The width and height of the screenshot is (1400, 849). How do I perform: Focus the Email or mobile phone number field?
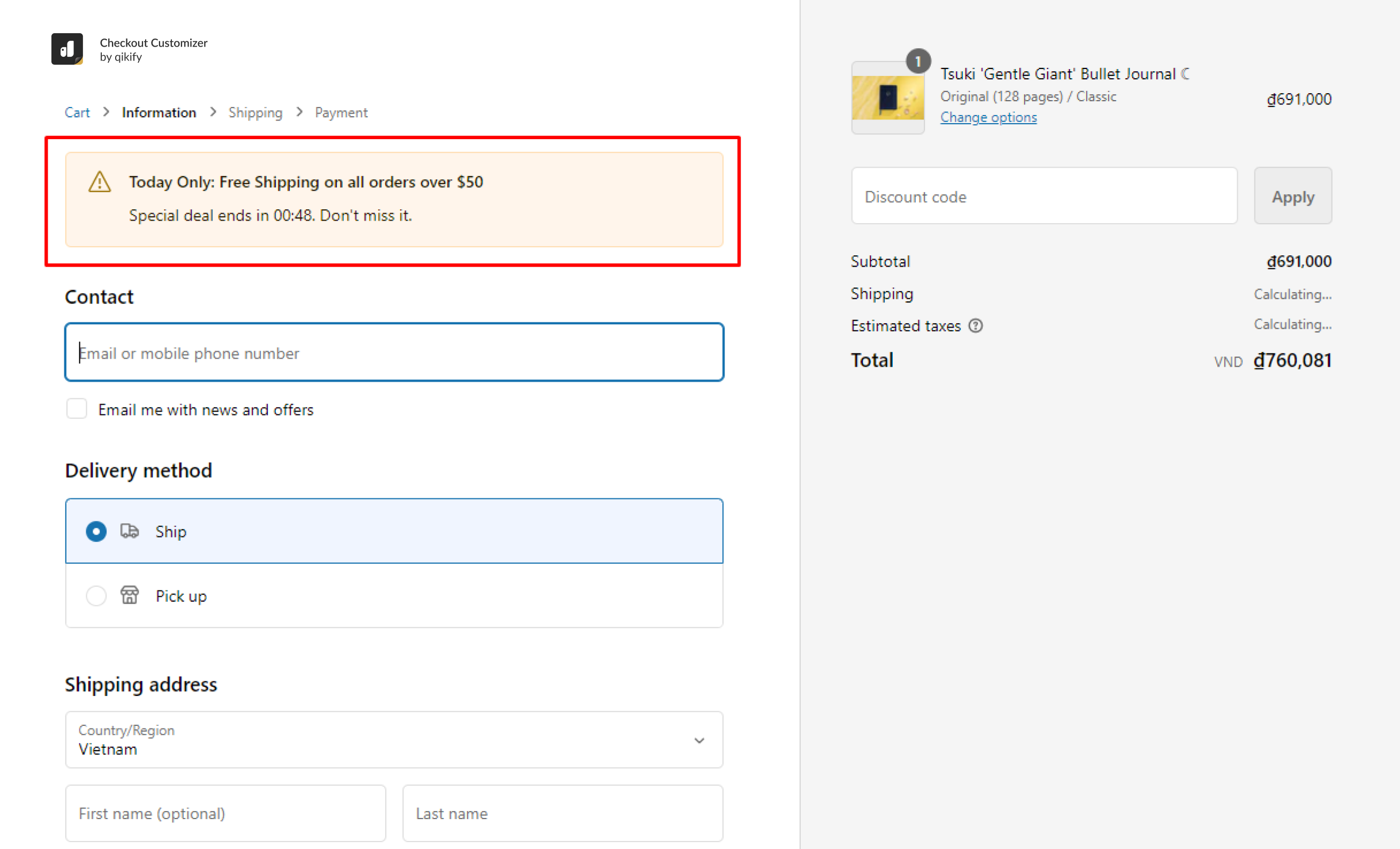(394, 352)
